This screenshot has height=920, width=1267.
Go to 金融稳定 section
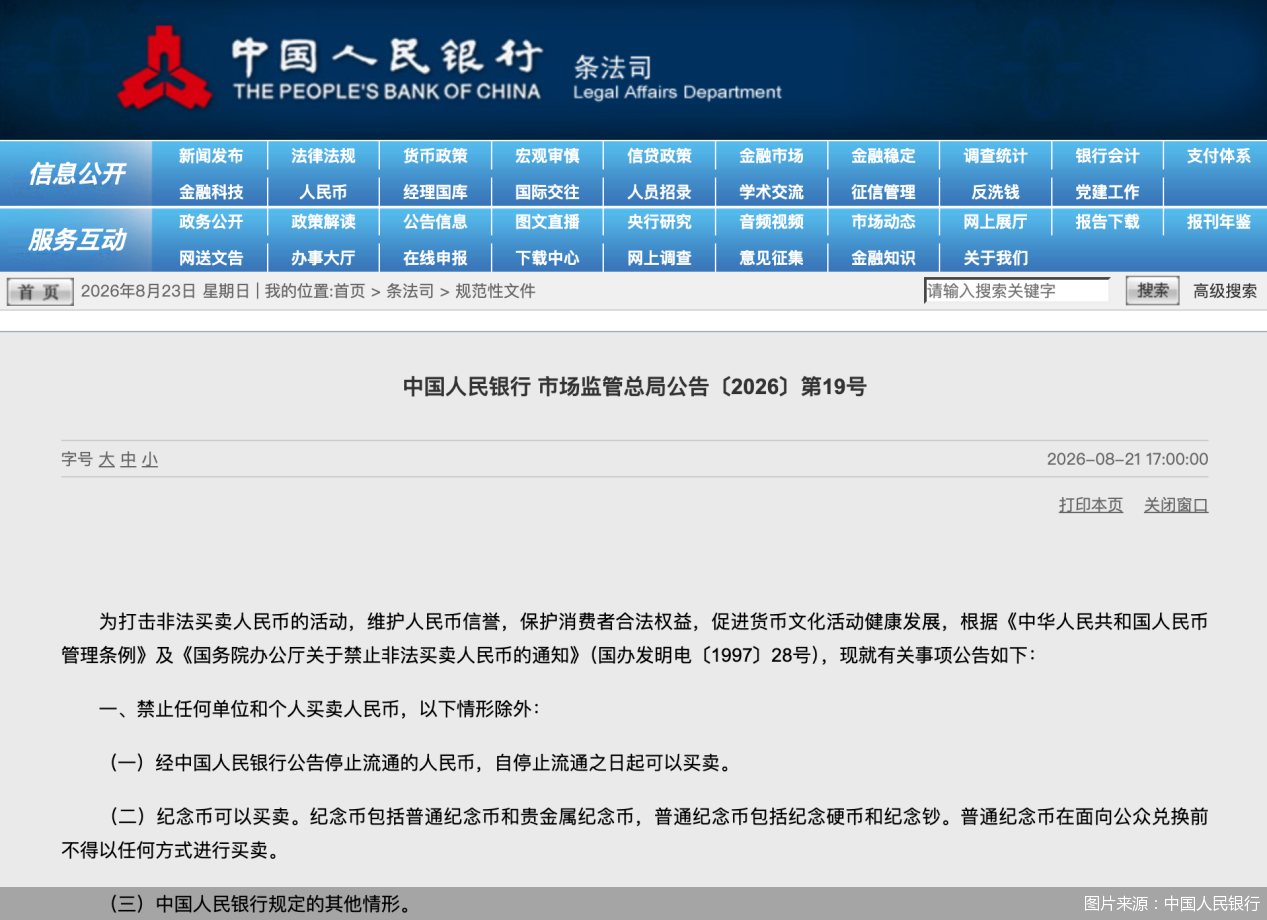(x=883, y=156)
